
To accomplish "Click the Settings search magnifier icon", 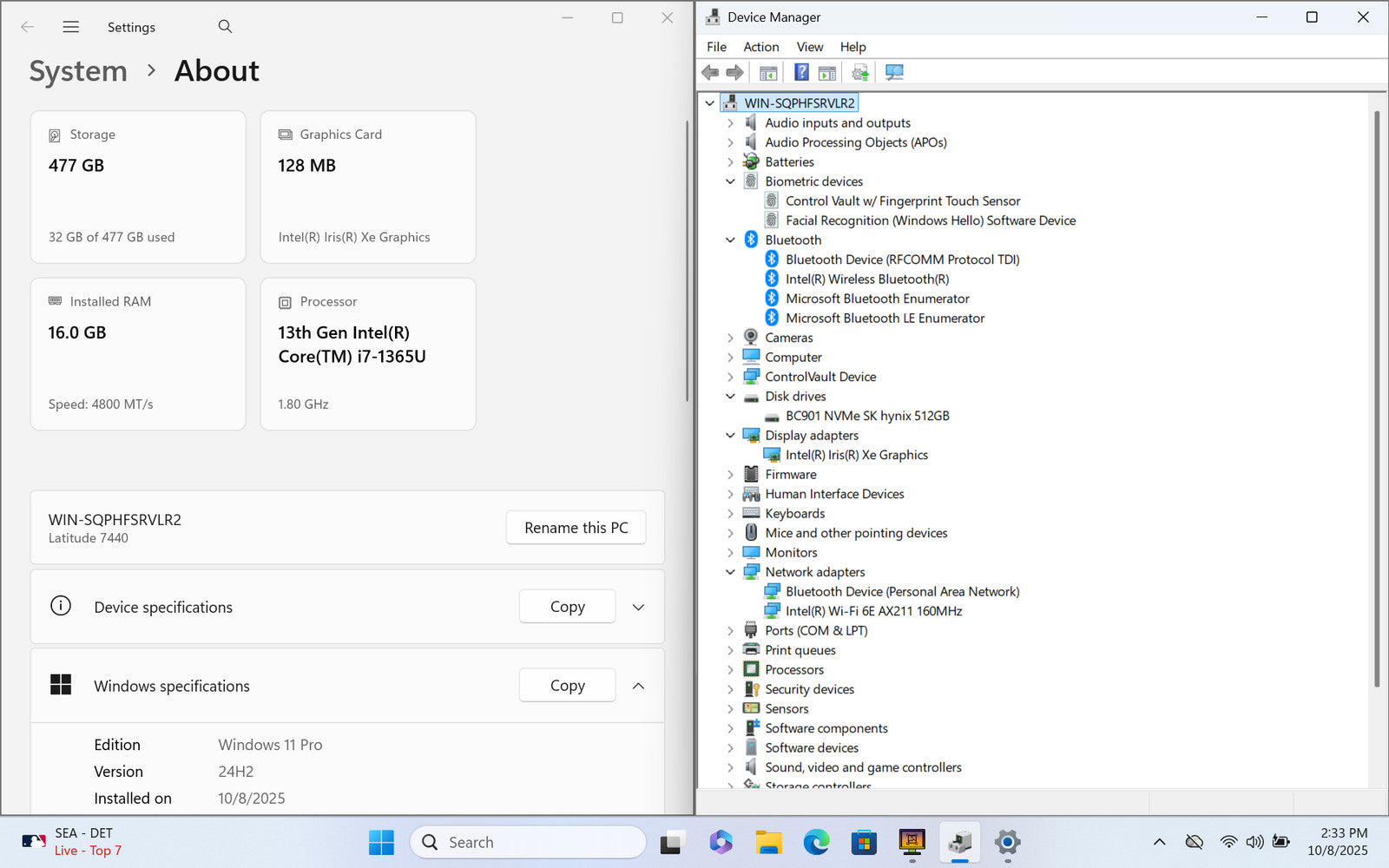I will coord(225,27).
